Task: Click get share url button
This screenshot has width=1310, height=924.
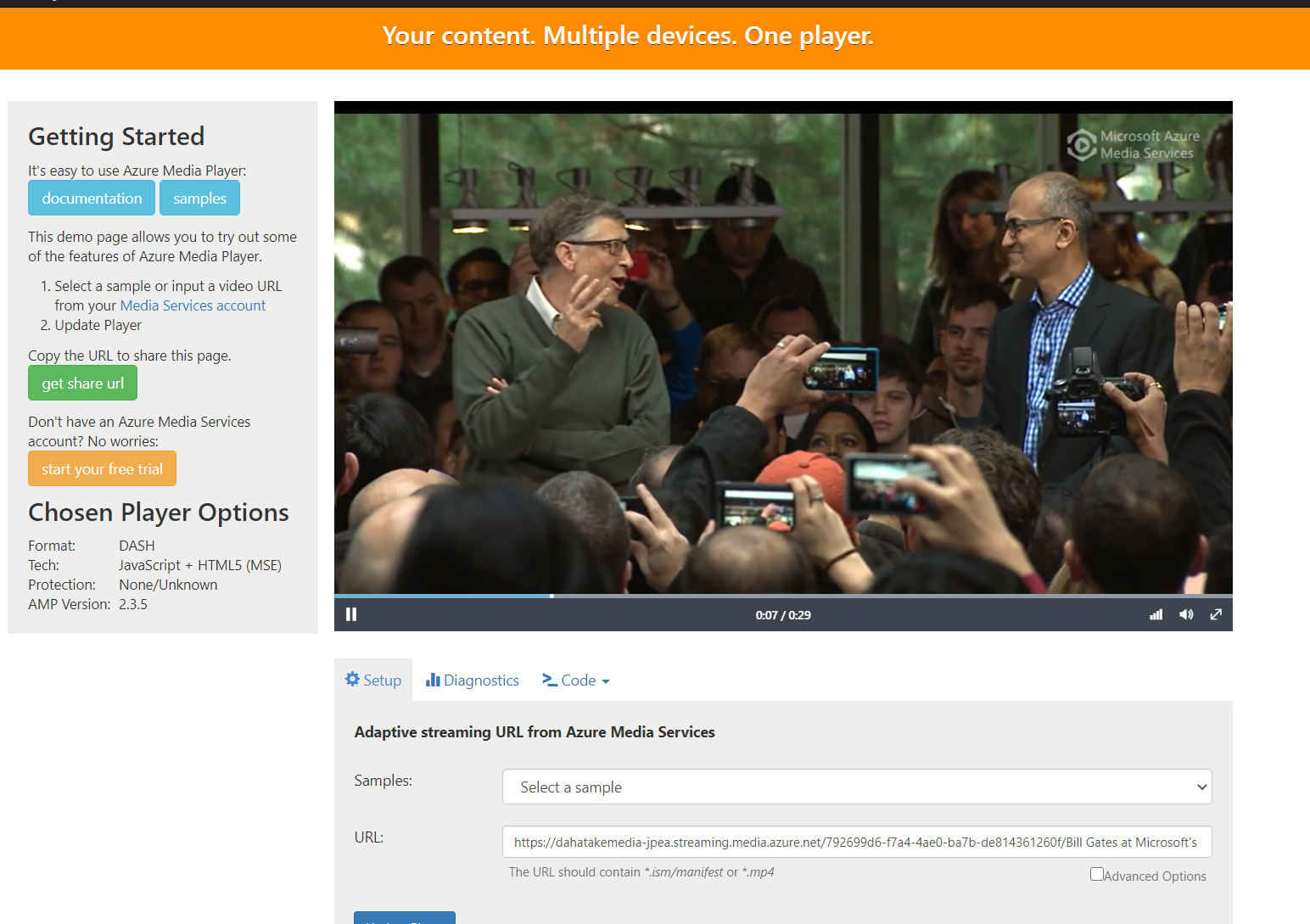Action: point(82,383)
